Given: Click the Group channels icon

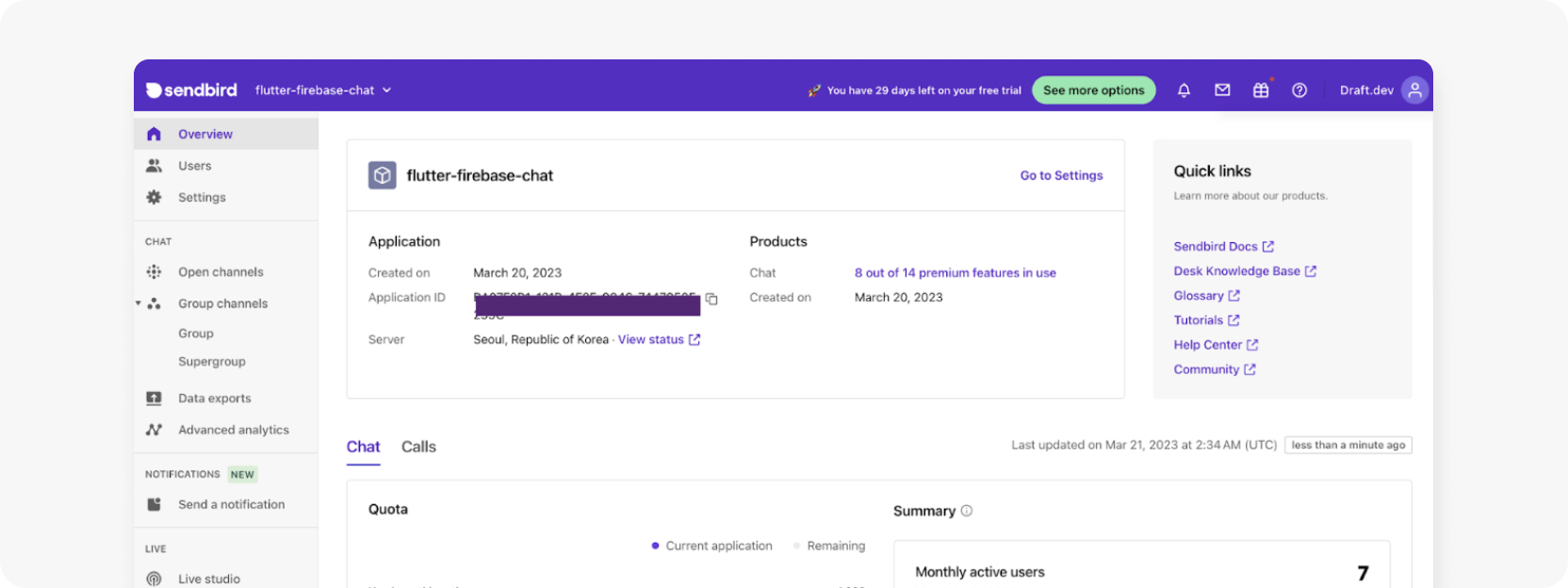Looking at the screenshot, I should (x=154, y=303).
